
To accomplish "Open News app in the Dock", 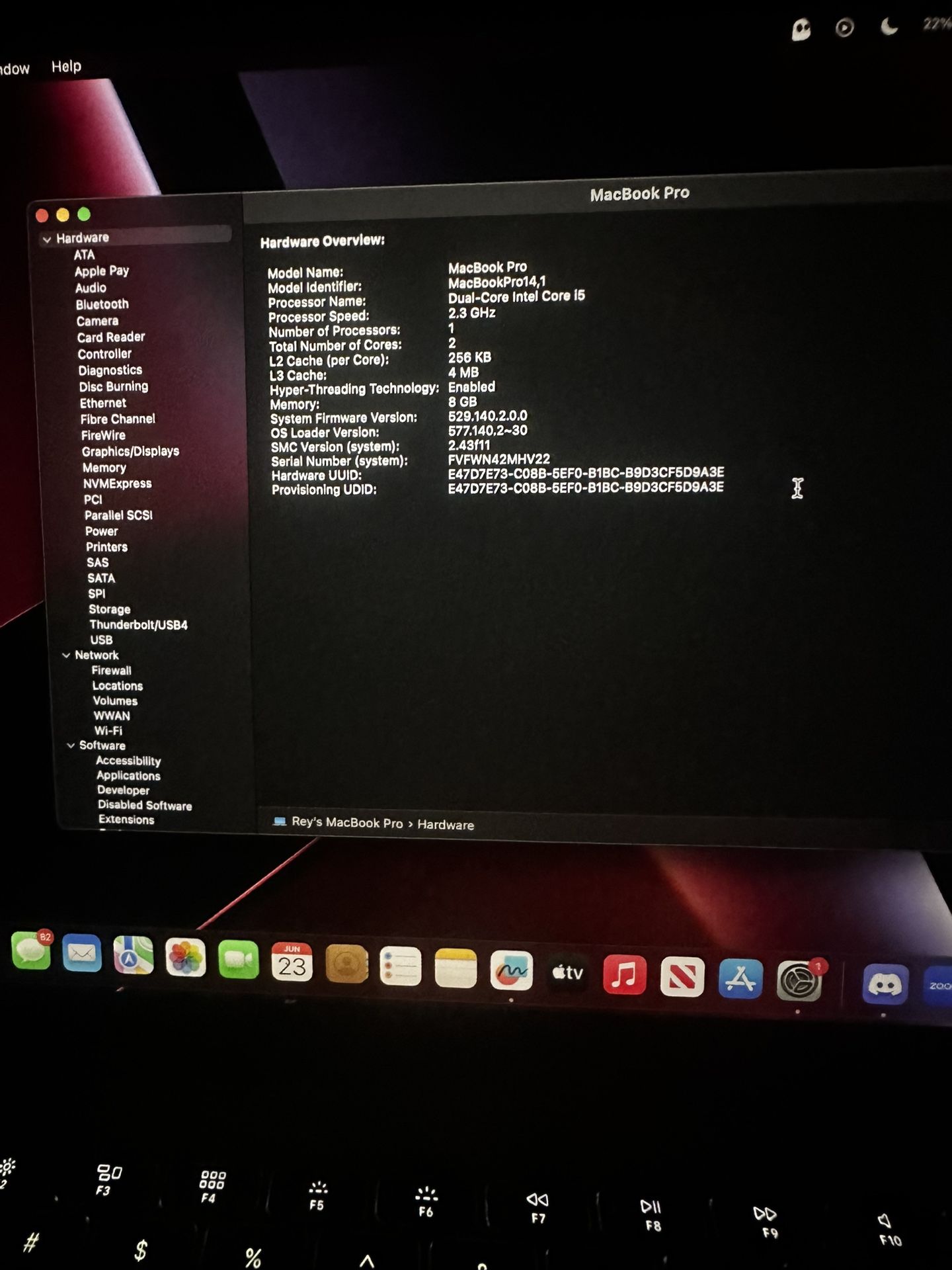I will pyautogui.click(x=682, y=977).
